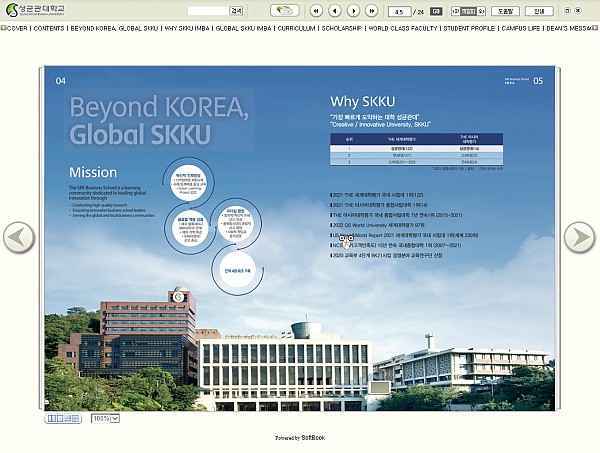600x453 pixels.
Task: Go to the next page in the toolbar
Action: [353, 11]
